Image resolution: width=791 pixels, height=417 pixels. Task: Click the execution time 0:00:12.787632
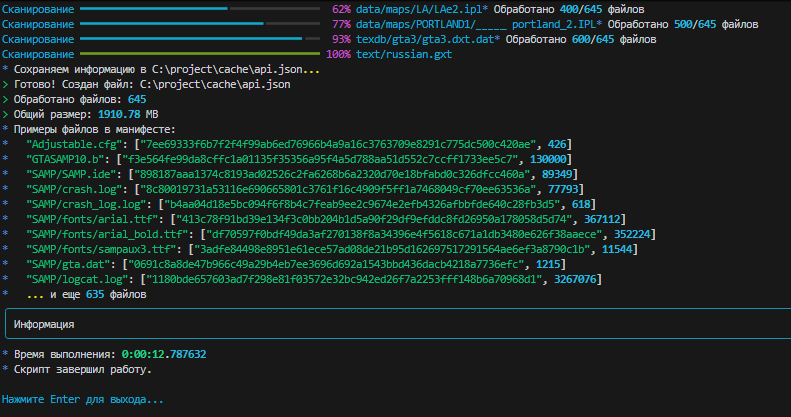164,354
